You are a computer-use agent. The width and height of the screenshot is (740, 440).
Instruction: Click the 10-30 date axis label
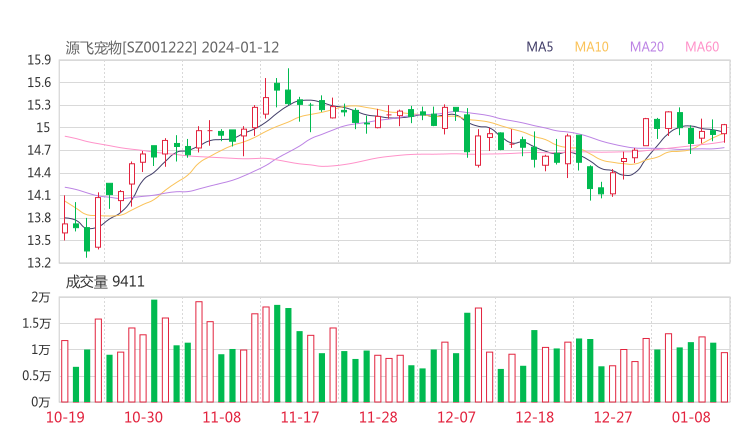[x=143, y=417]
